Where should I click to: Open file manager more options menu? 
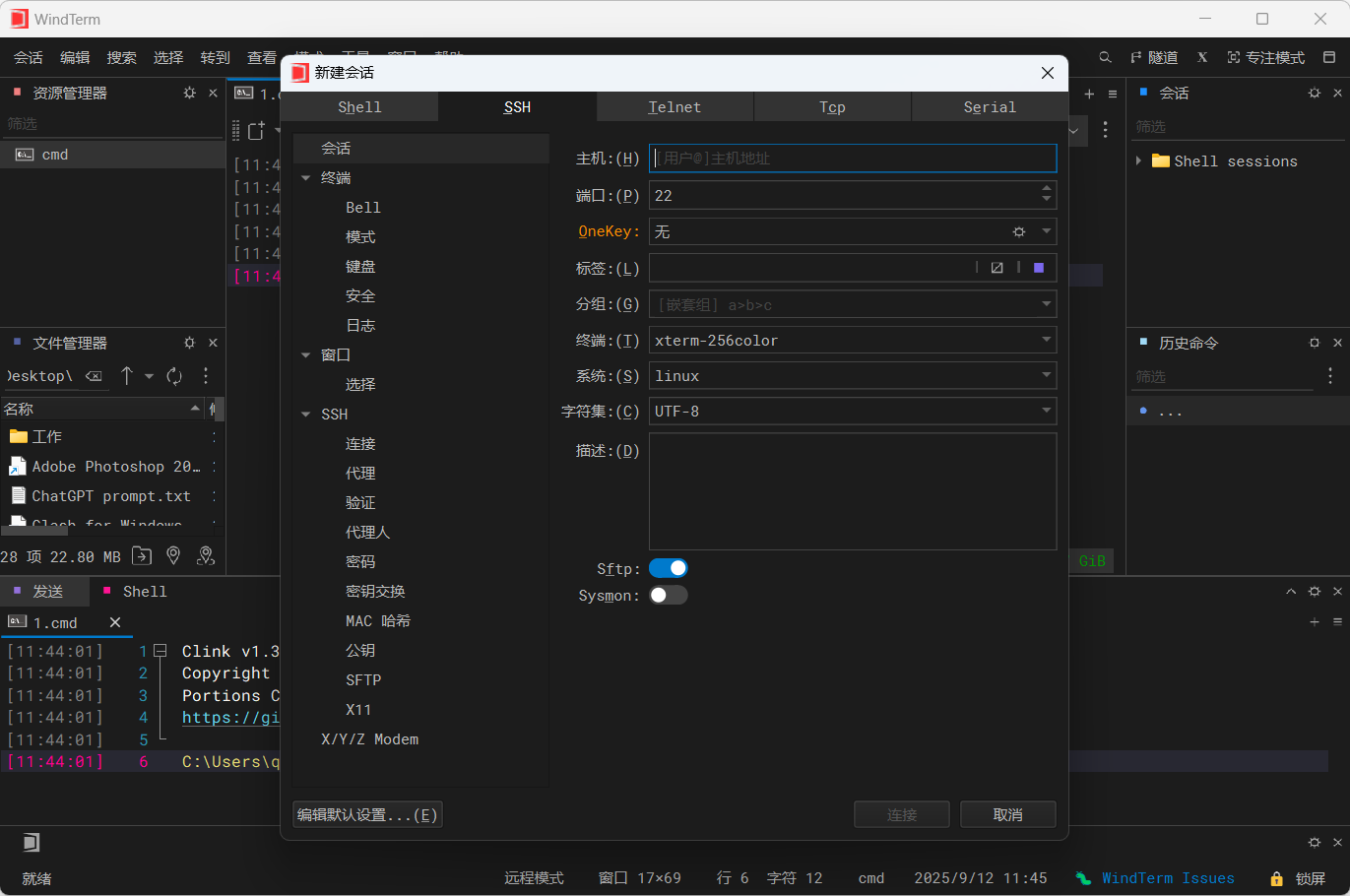(x=205, y=376)
